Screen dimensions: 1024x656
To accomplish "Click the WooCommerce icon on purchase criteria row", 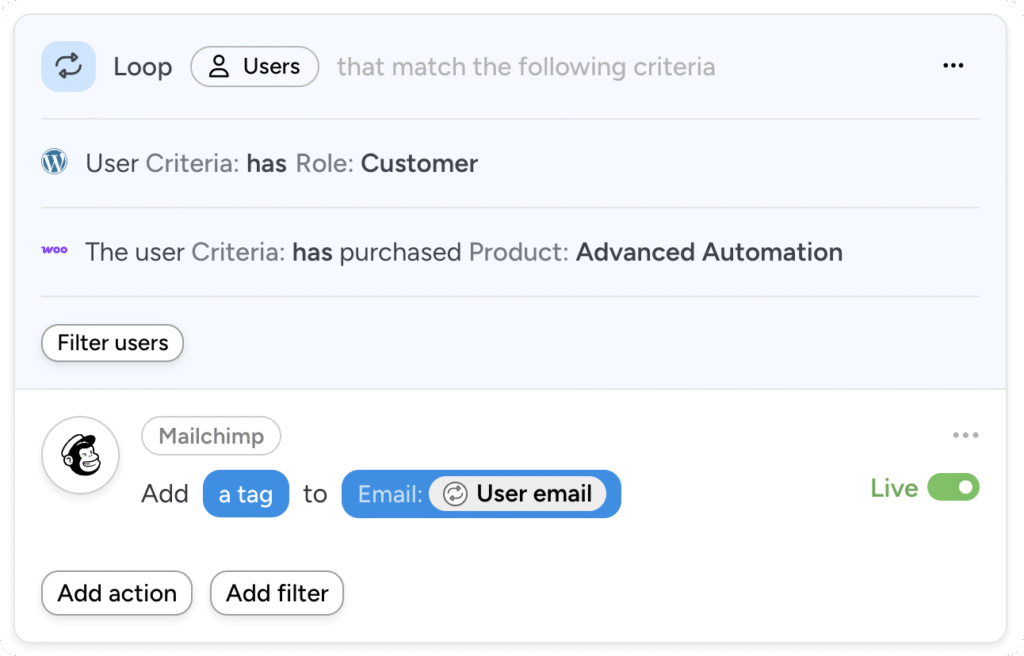I will [x=54, y=250].
